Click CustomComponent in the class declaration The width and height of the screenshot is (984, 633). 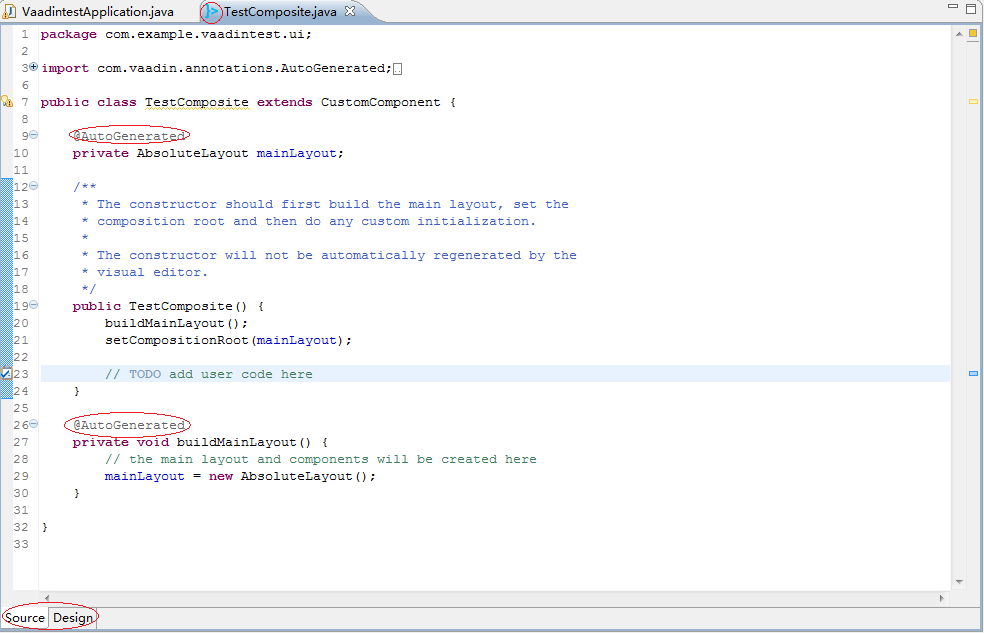coord(380,102)
